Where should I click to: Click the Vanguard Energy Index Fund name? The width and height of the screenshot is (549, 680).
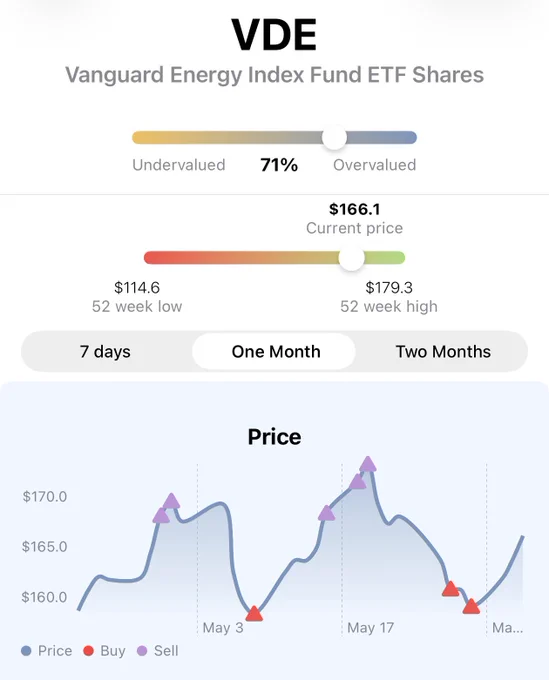click(x=274, y=75)
